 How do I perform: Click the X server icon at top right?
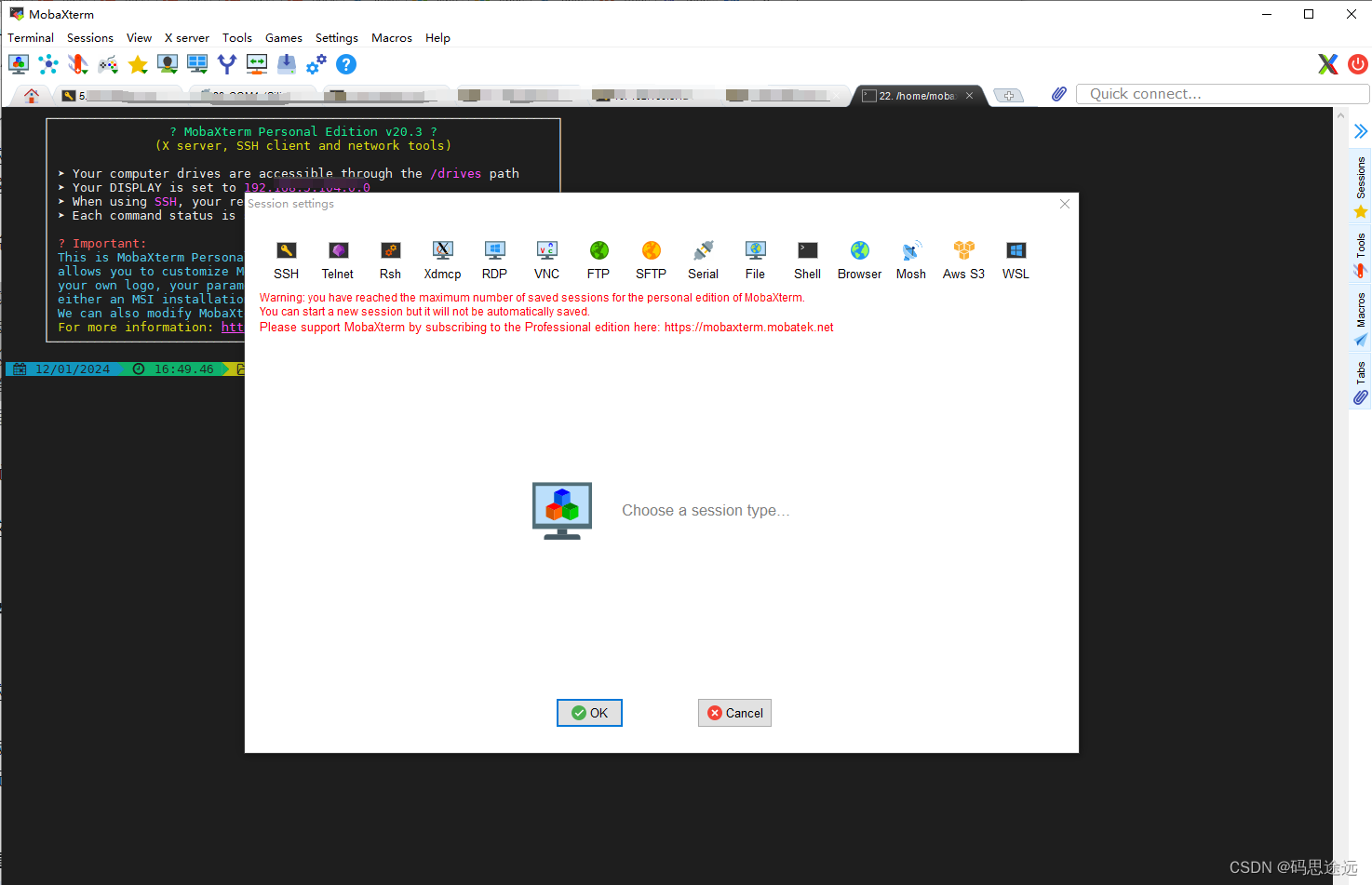click(1328, 64)
